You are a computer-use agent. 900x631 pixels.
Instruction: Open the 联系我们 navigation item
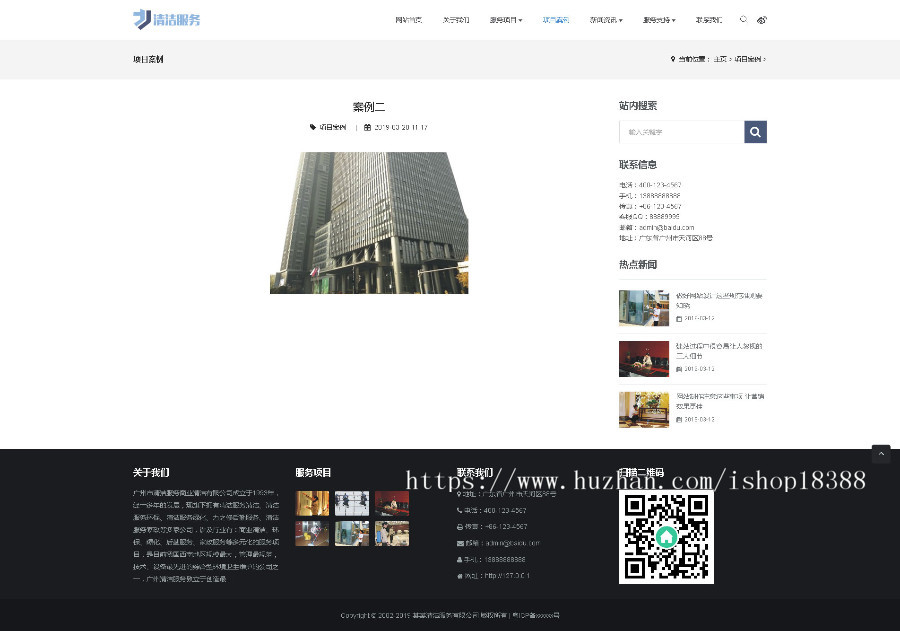coord(709,19)
